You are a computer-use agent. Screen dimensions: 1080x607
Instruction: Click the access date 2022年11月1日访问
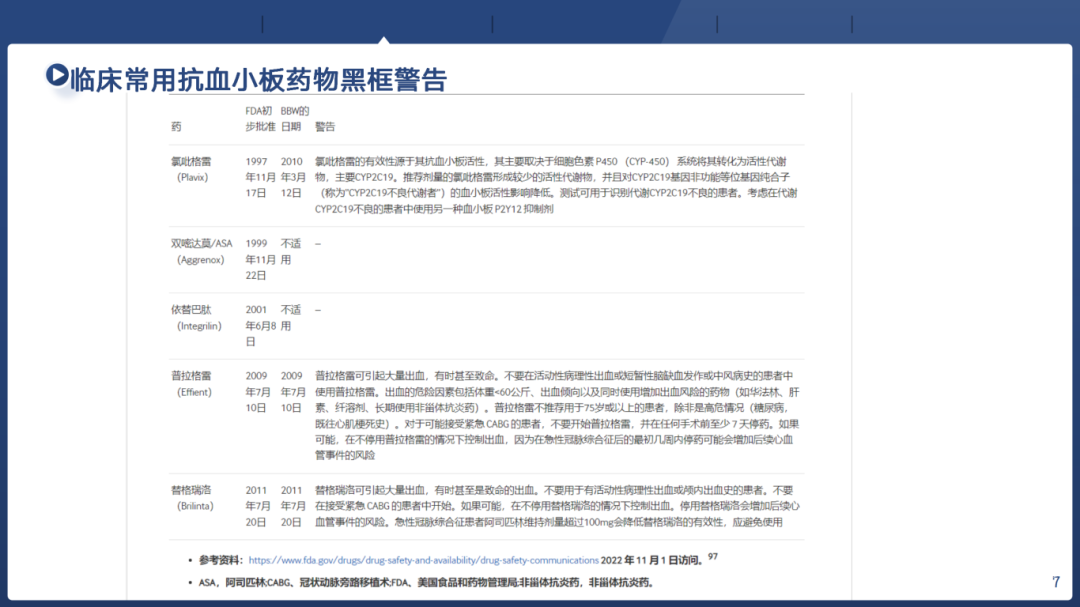(652, 560)
